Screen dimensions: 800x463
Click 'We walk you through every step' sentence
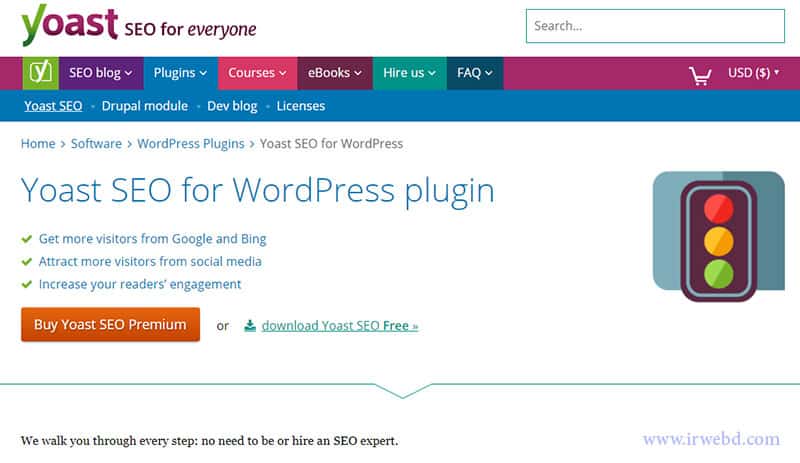pos(209,441)
